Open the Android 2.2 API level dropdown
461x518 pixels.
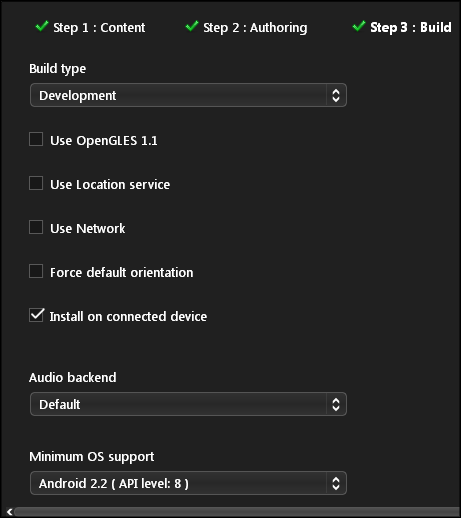tap(188, 483)
